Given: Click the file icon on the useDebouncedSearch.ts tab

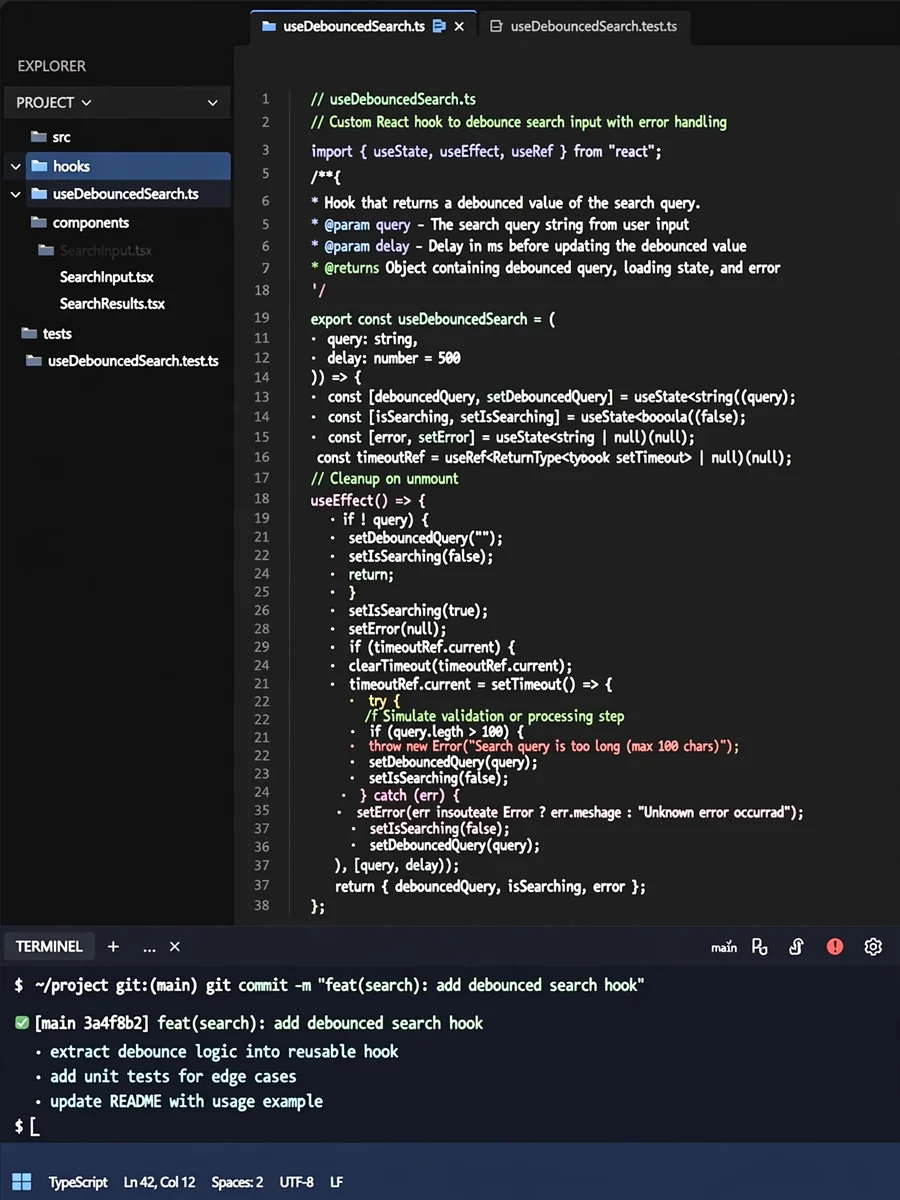Looking at the screenshot, I should (268, 27).
